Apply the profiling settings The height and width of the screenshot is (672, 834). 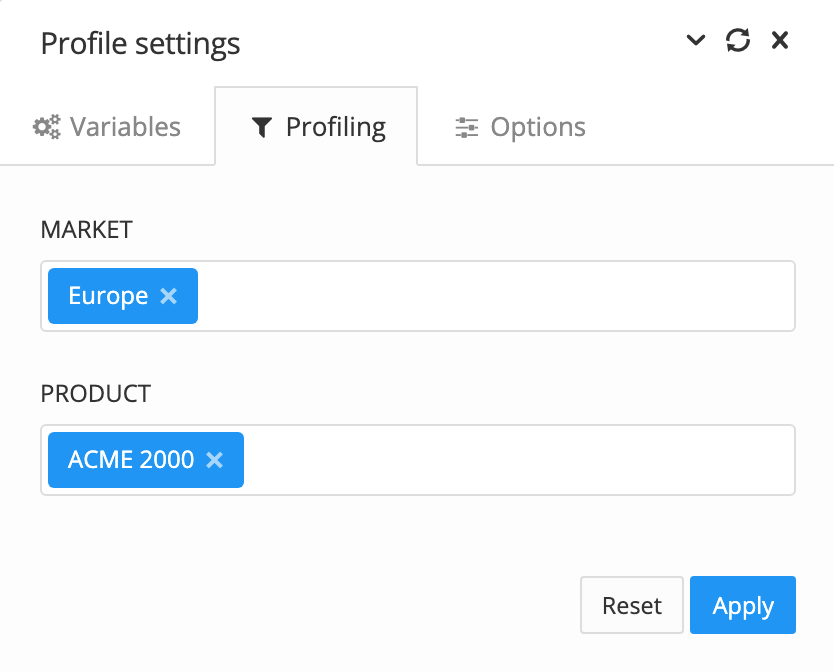click(742, 605)
